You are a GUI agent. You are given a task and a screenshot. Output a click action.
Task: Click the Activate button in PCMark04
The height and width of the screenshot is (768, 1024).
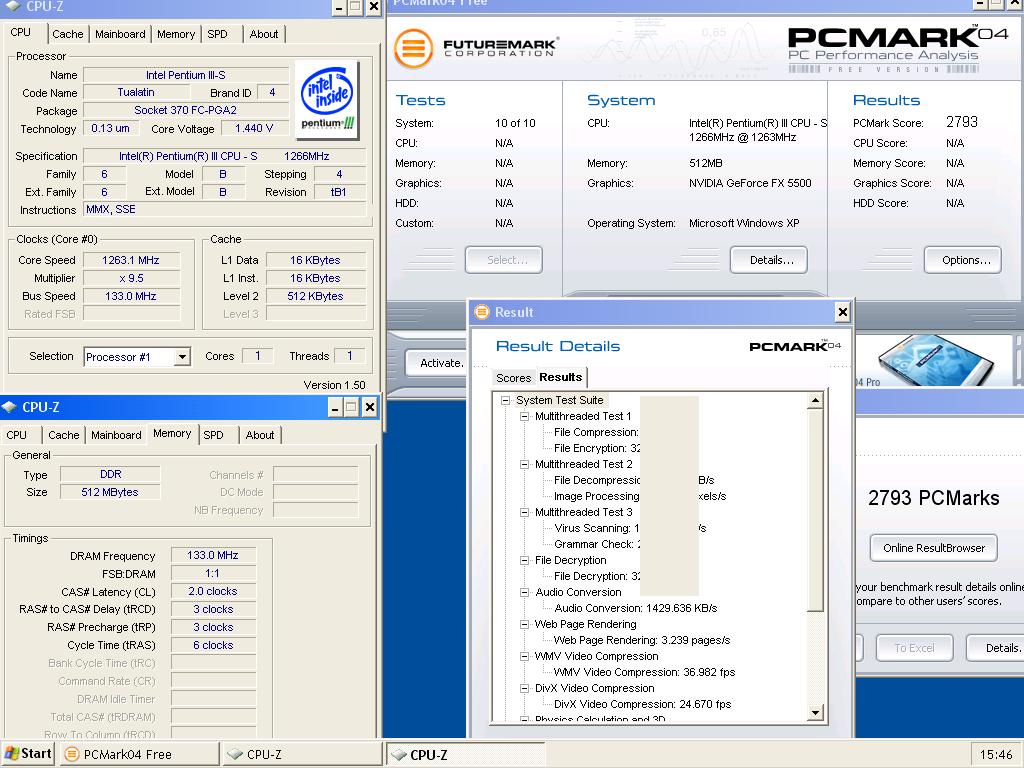click(x=438, y=363)
